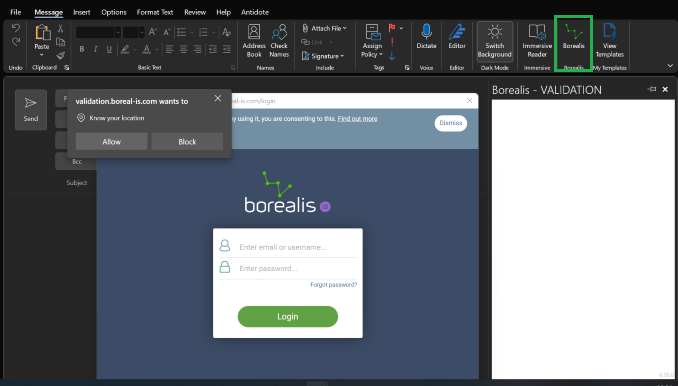The height and width of the screenshot is (386, 678).
Task: Click the Undo arrow icon
Action: (x=16, y=28)
